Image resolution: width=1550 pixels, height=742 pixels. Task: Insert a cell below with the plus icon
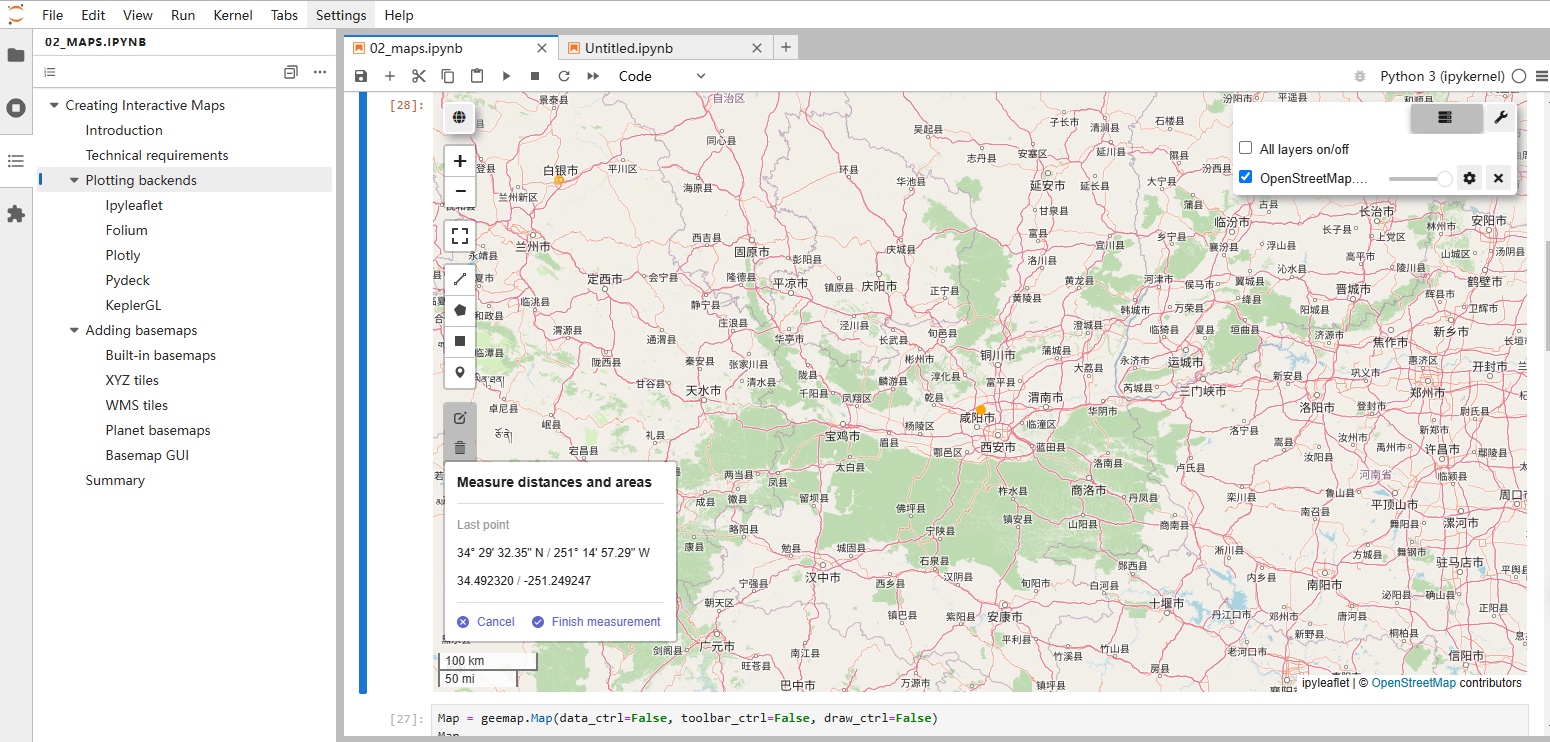click(390, 76)
